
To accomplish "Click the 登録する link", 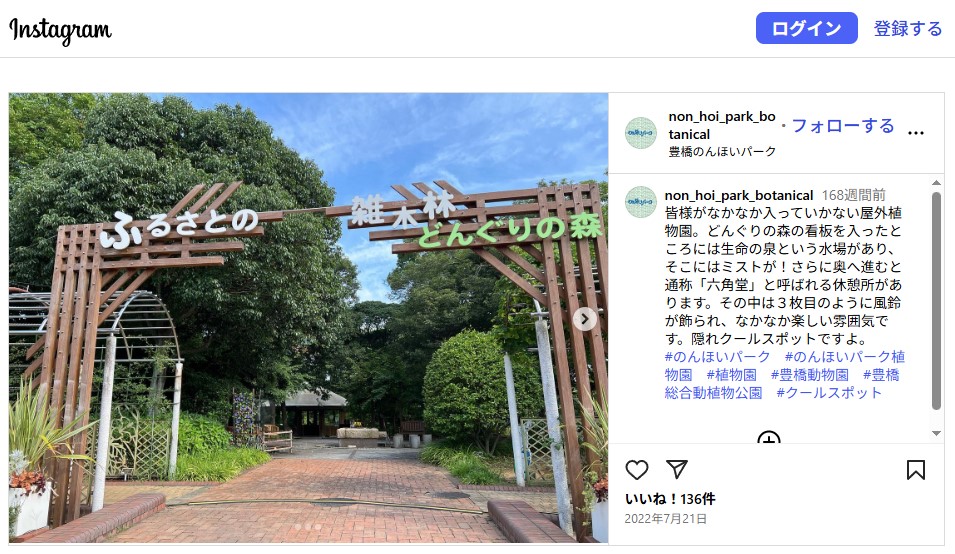I will [x=907, y=28].
